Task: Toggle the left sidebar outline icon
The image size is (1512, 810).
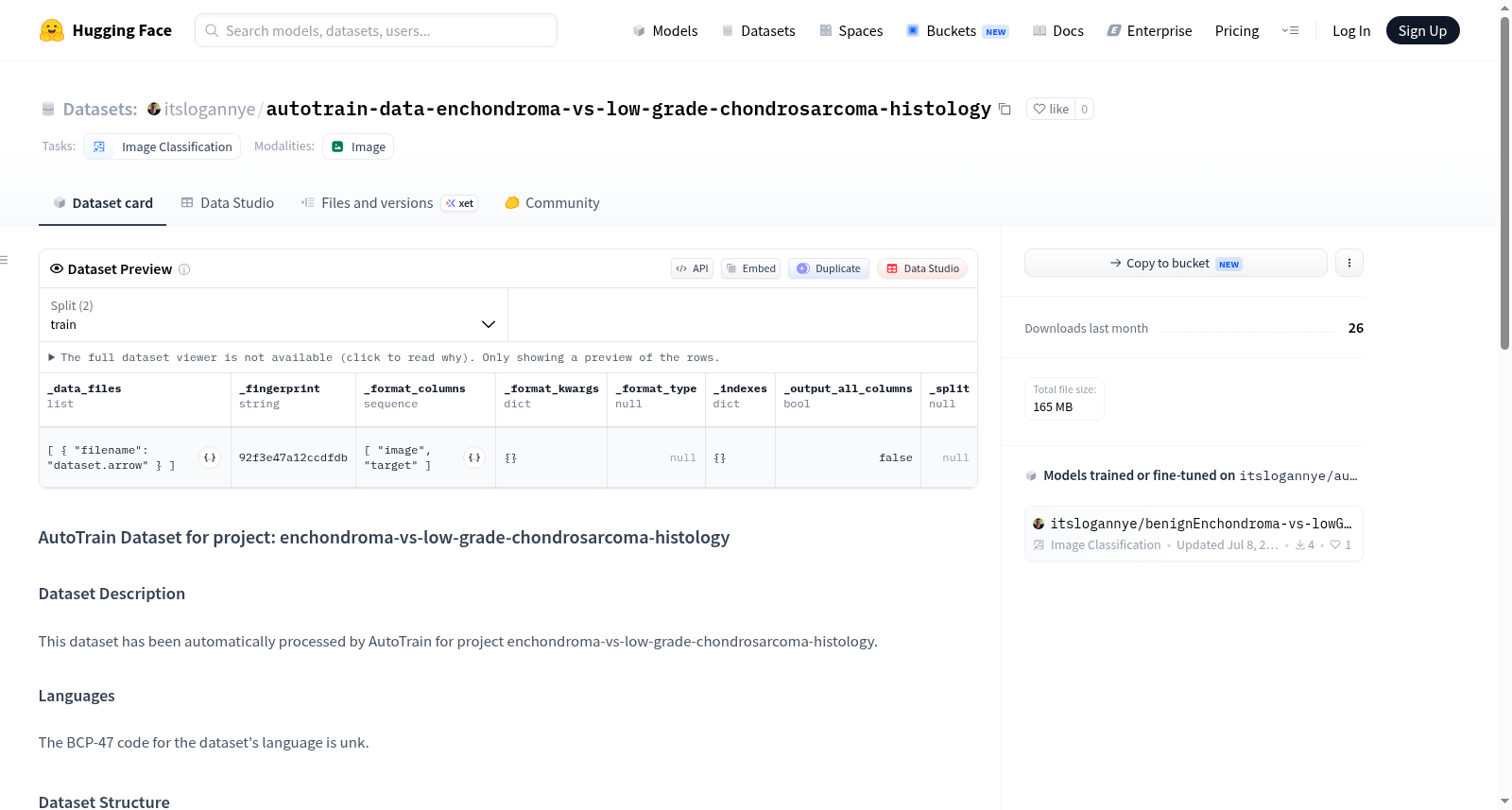Action: pyautogui.click(x=4, y=260)
